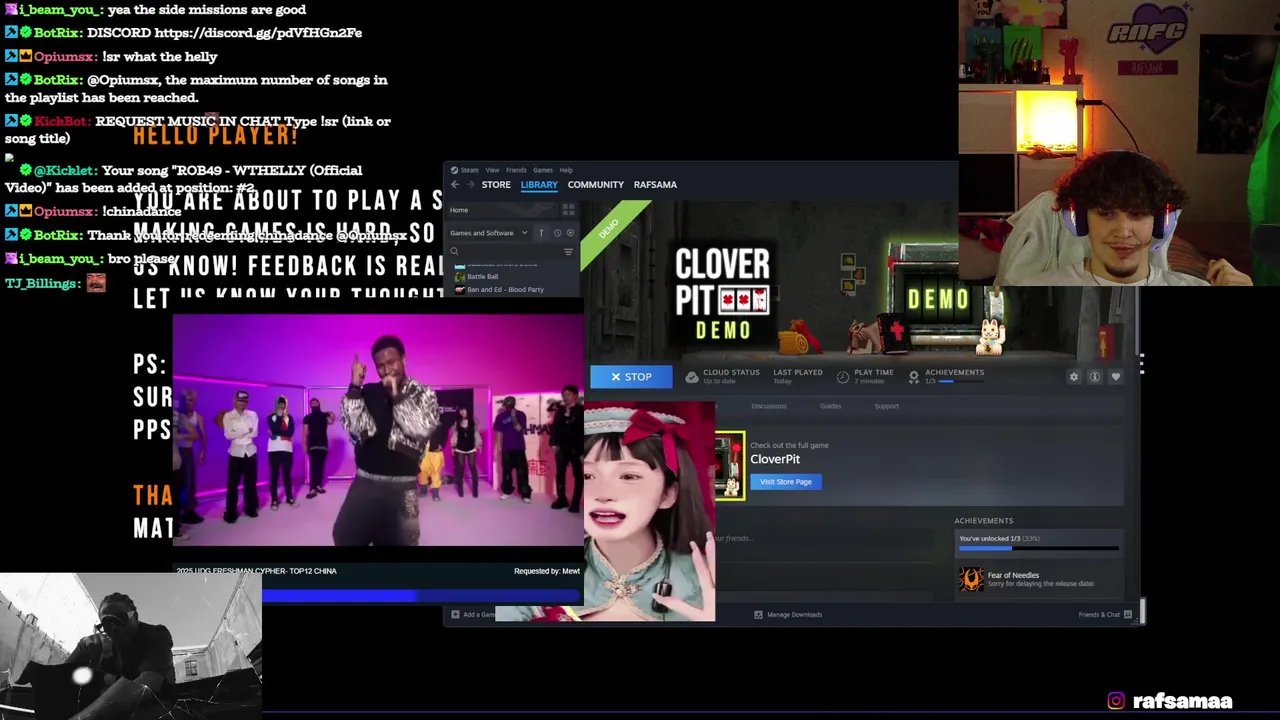The width and height of the screenshot is (1280, 720).
Task: Open the CloverPit full game capsule image
Action: (730, 466)
